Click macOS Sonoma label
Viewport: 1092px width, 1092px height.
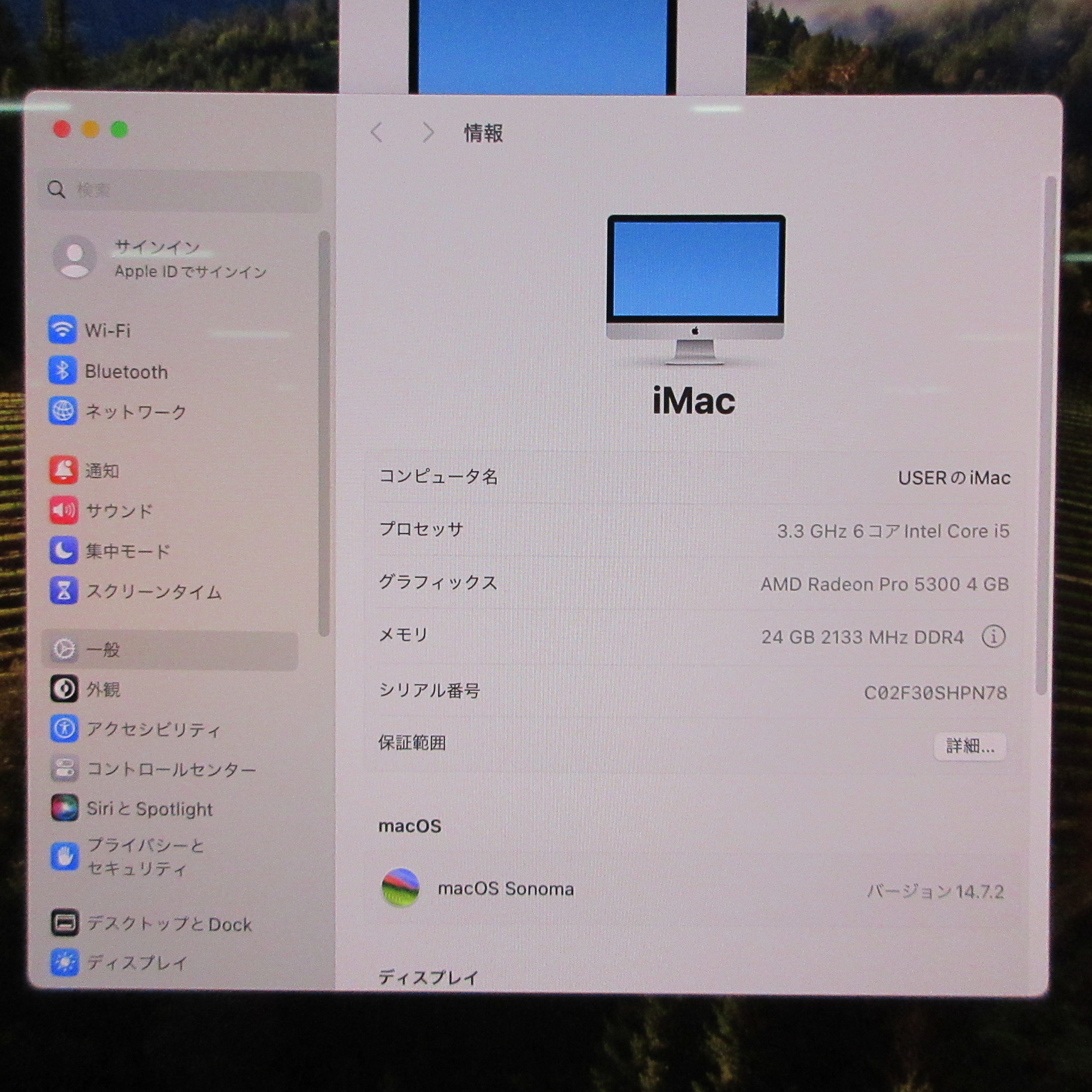[506, 888]
